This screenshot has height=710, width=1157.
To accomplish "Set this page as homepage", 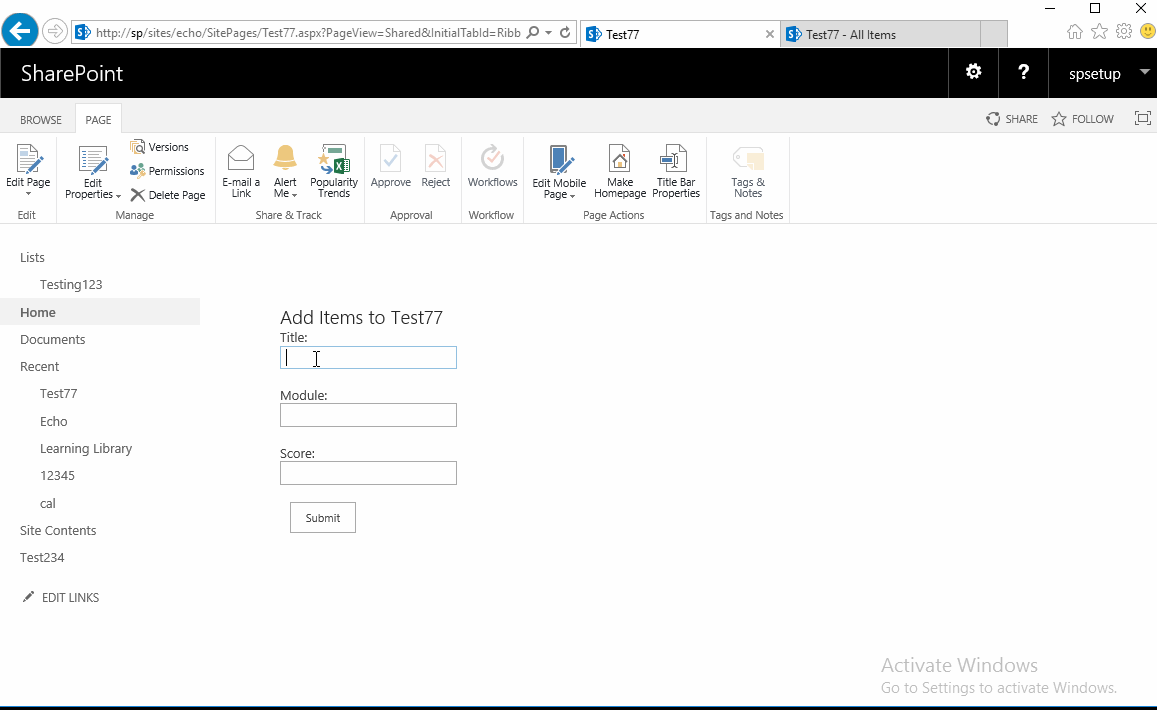I will pos(619,170).
